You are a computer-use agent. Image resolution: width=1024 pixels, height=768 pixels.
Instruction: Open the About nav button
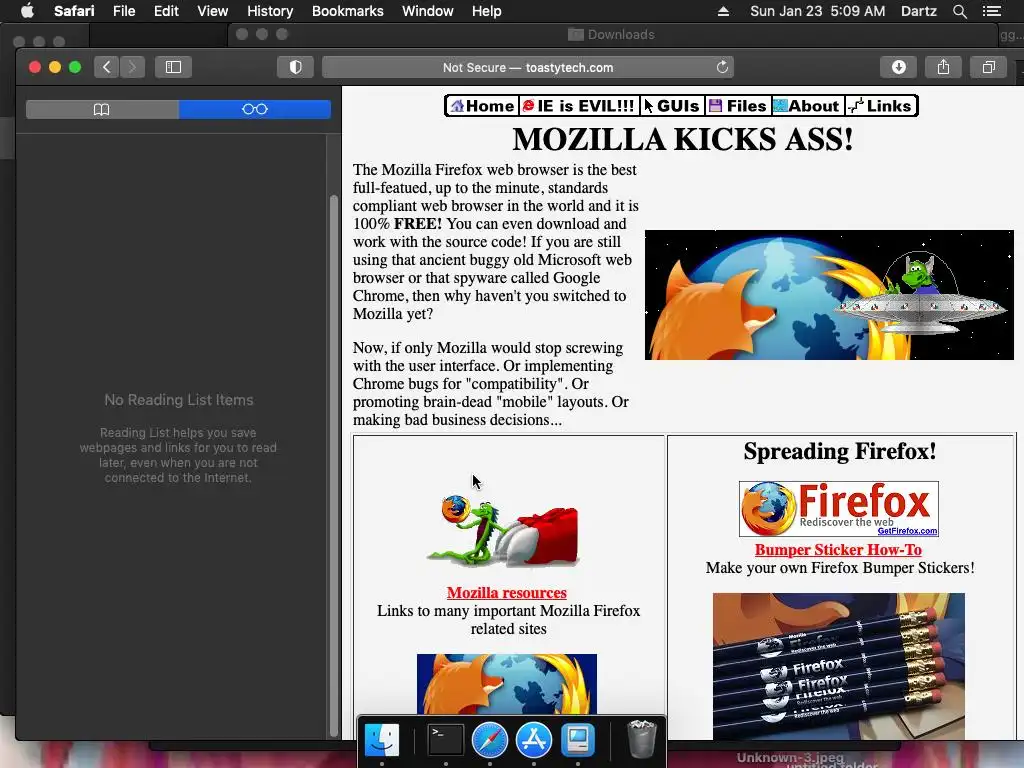(x=807, y=106)
